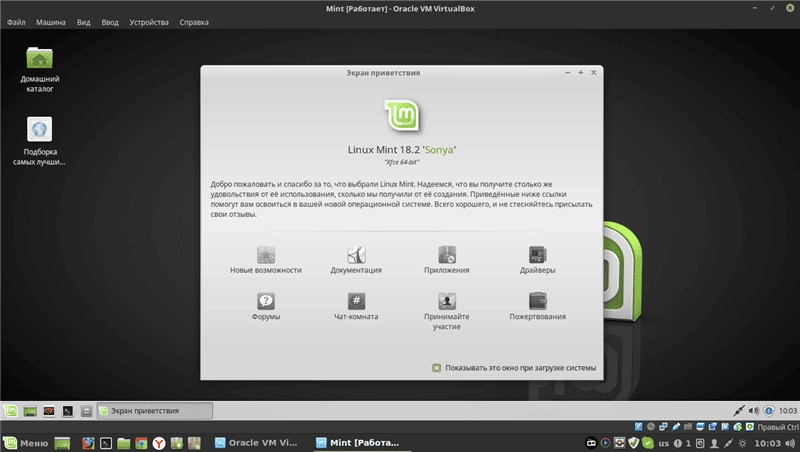Open the Справка menu
Image resolution: width=800 pixels, height=452 pixels.
coord(194,22)
